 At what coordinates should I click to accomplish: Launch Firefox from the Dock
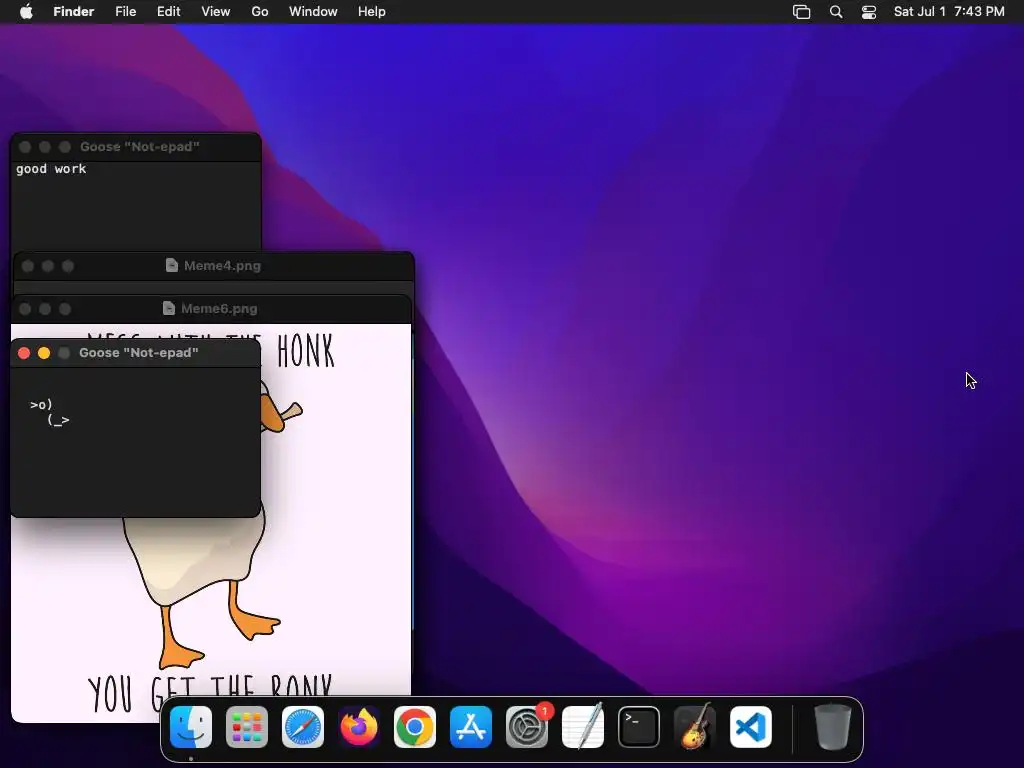click(359, 727)
